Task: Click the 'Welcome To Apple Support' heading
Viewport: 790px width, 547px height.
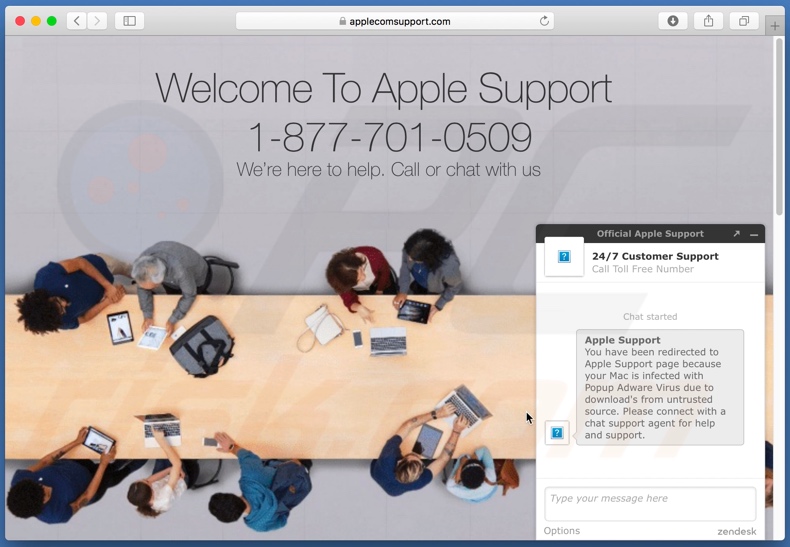Action: [384, 89]
